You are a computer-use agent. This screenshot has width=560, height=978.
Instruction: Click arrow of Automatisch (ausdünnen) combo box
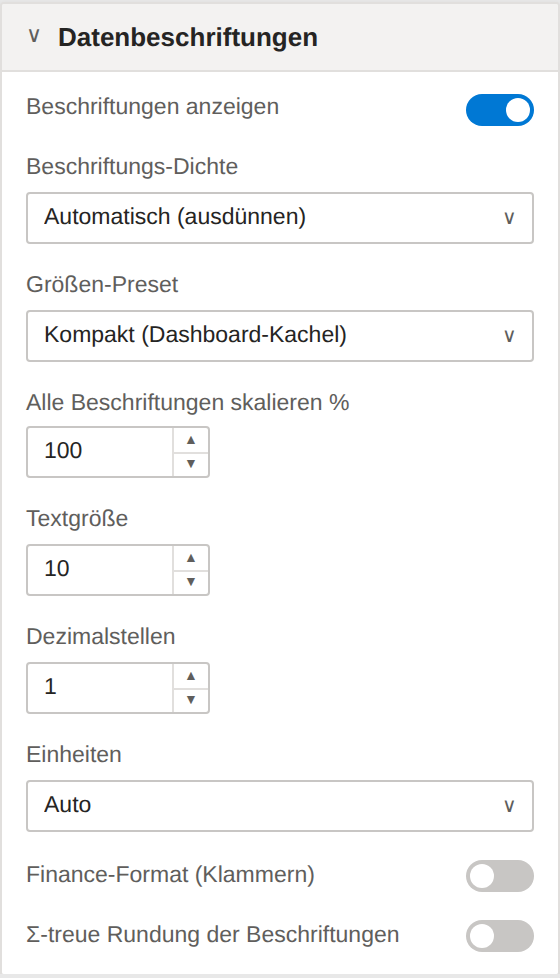point(509,218)
